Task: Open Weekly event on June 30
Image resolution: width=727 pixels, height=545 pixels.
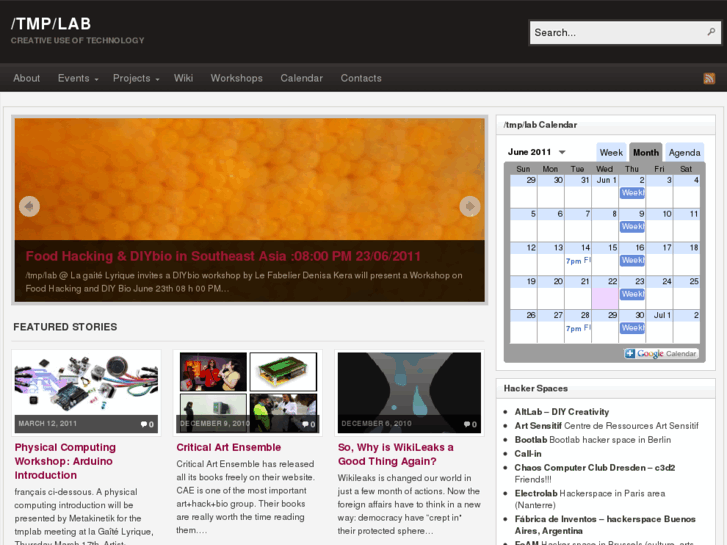Action: 632,328
